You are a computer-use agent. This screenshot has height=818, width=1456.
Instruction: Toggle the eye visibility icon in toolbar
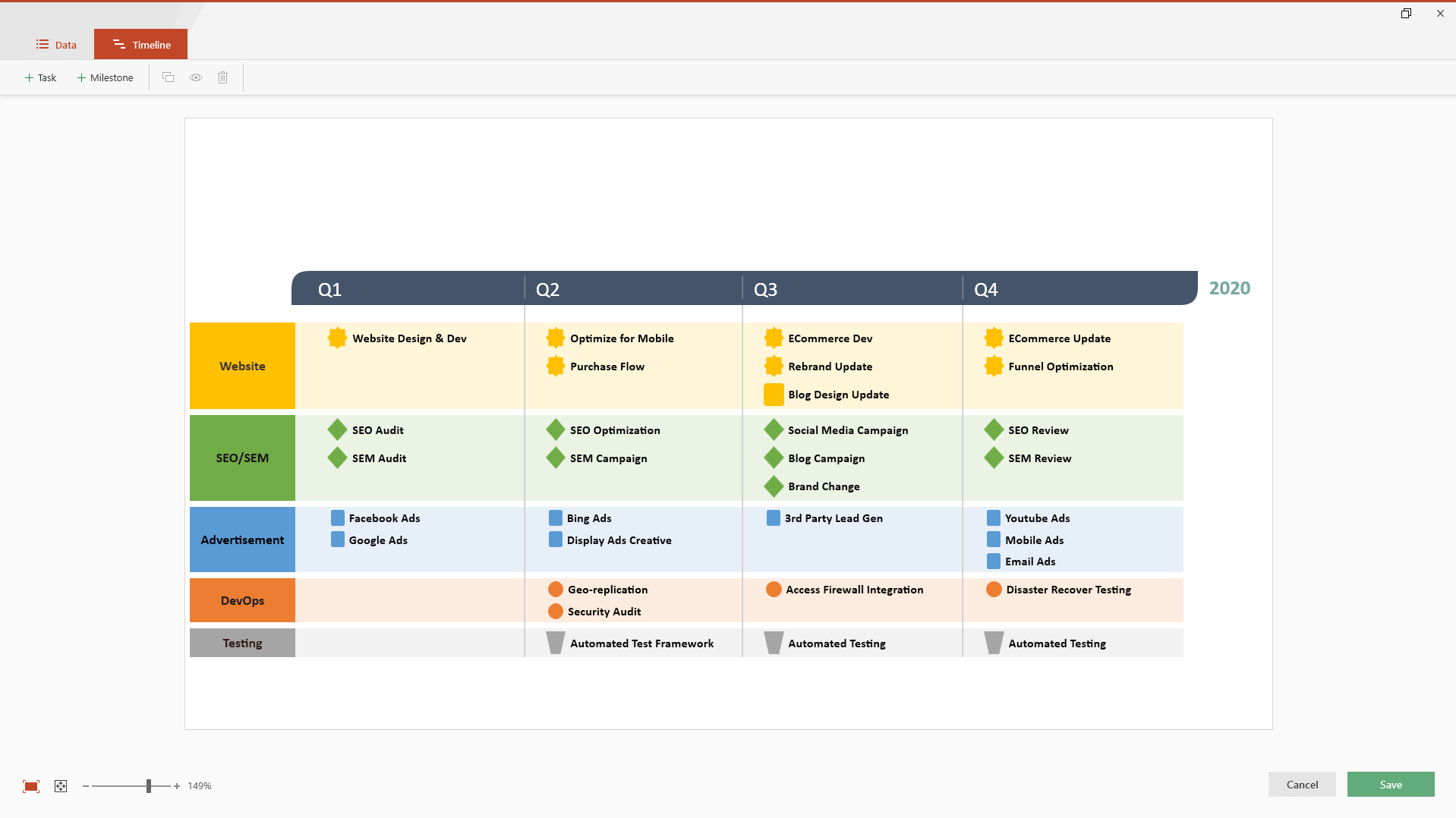point(196,77)
